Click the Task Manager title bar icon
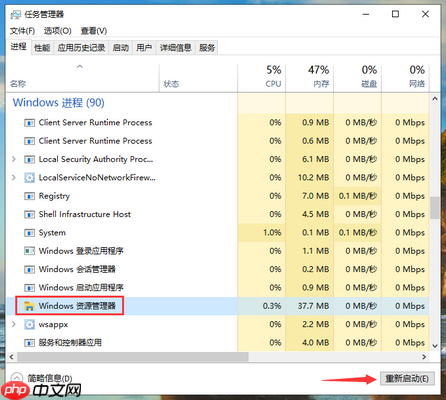The image size is (446, 400). coord(15,15)
